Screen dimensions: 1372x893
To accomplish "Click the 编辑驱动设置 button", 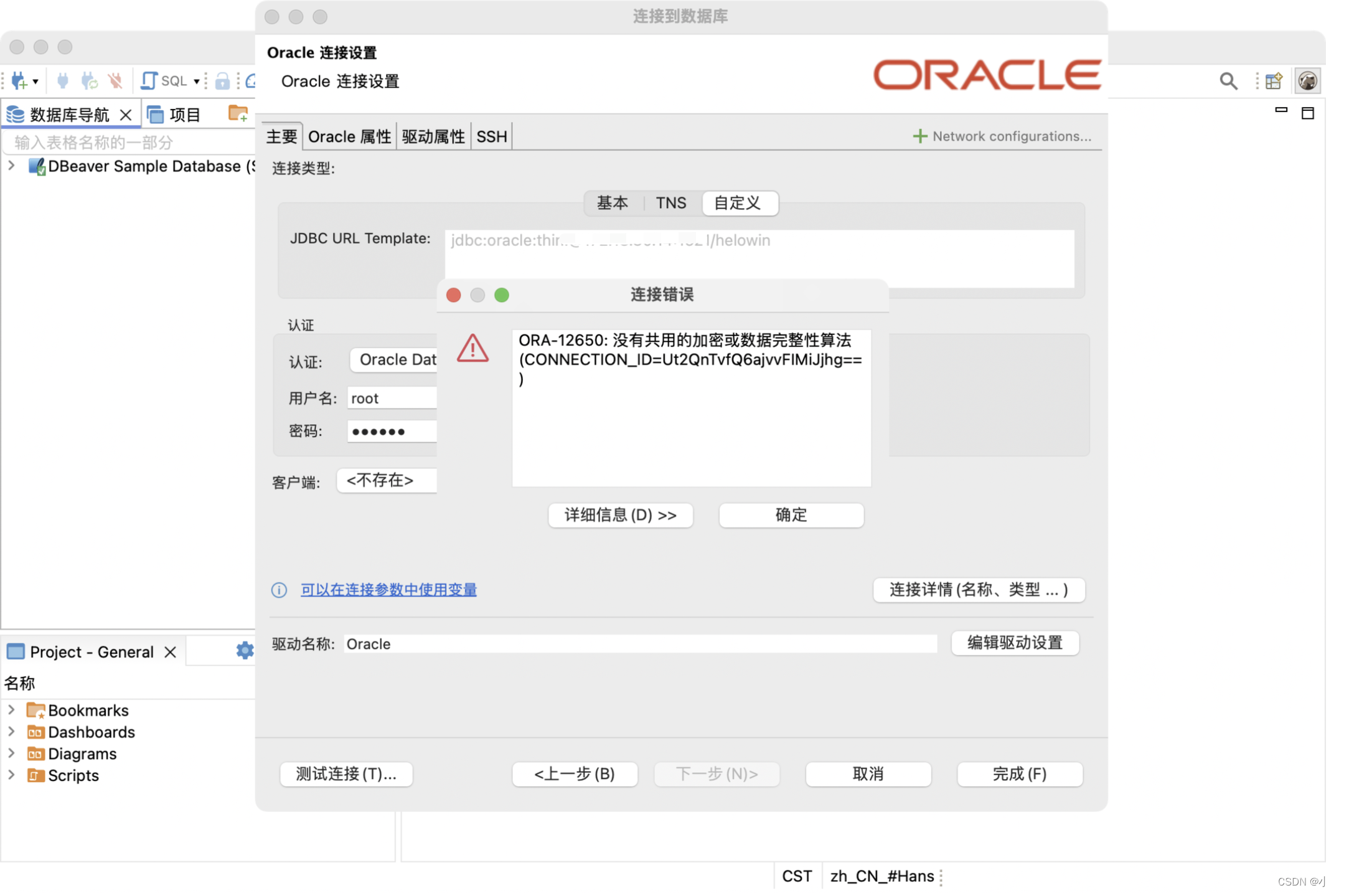I will click(1015, 643).
